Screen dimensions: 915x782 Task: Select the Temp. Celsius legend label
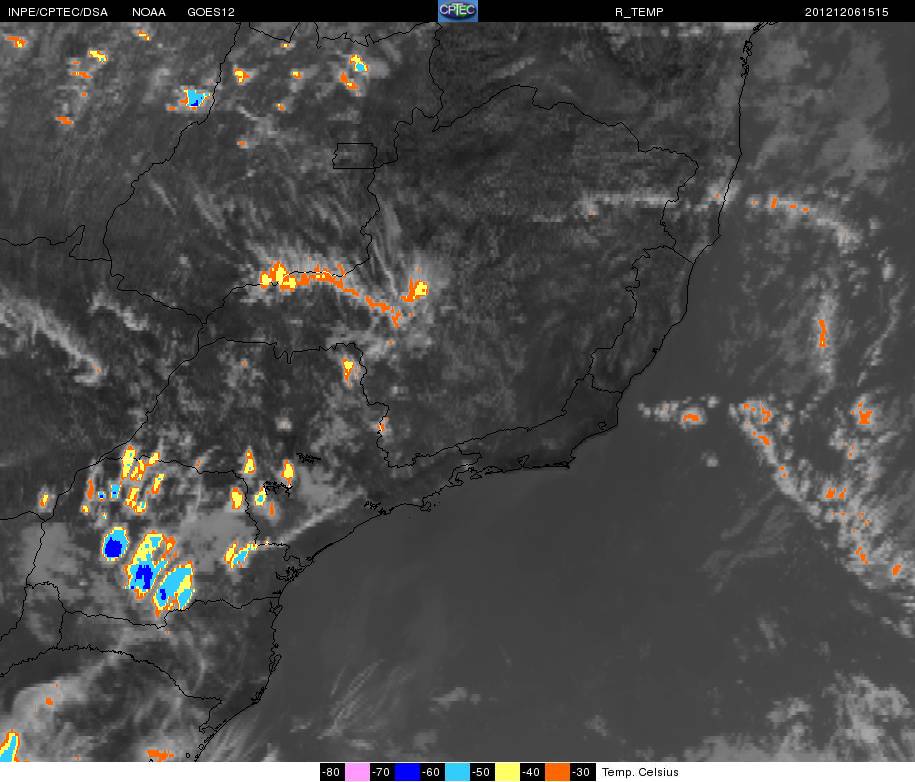[640, 772]
